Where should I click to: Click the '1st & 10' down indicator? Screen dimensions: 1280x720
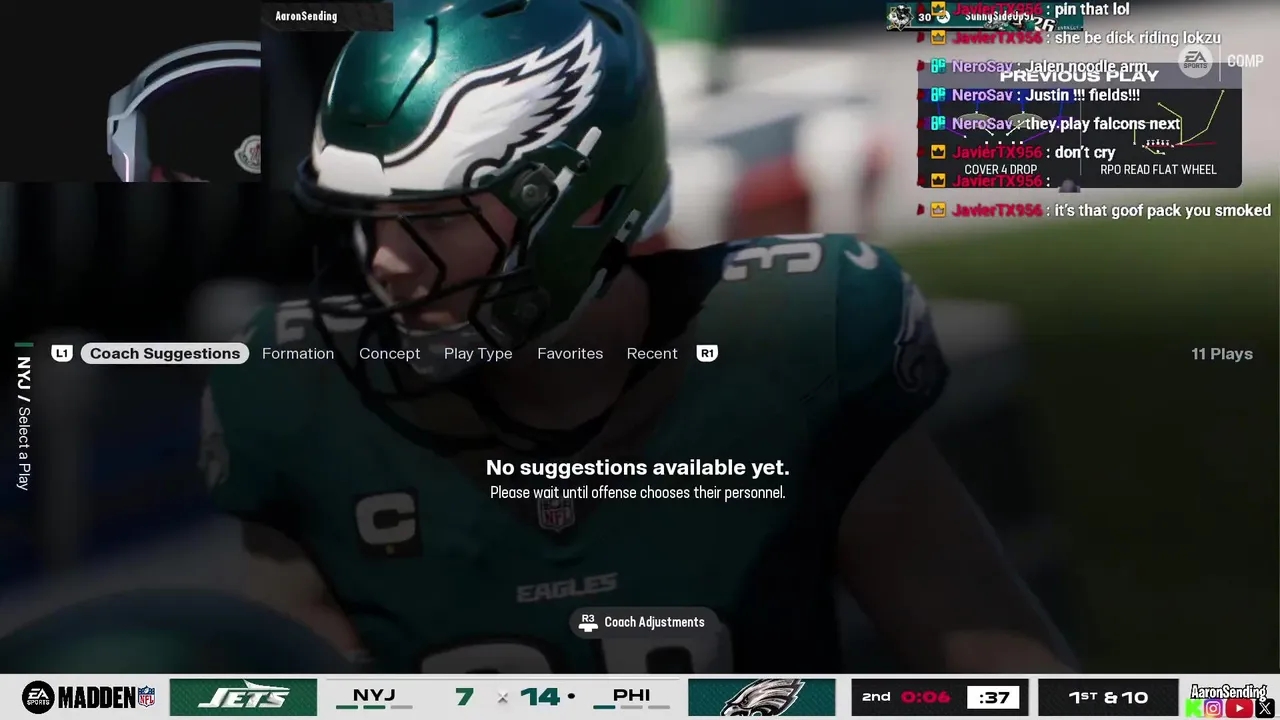tap(1106, 697)
